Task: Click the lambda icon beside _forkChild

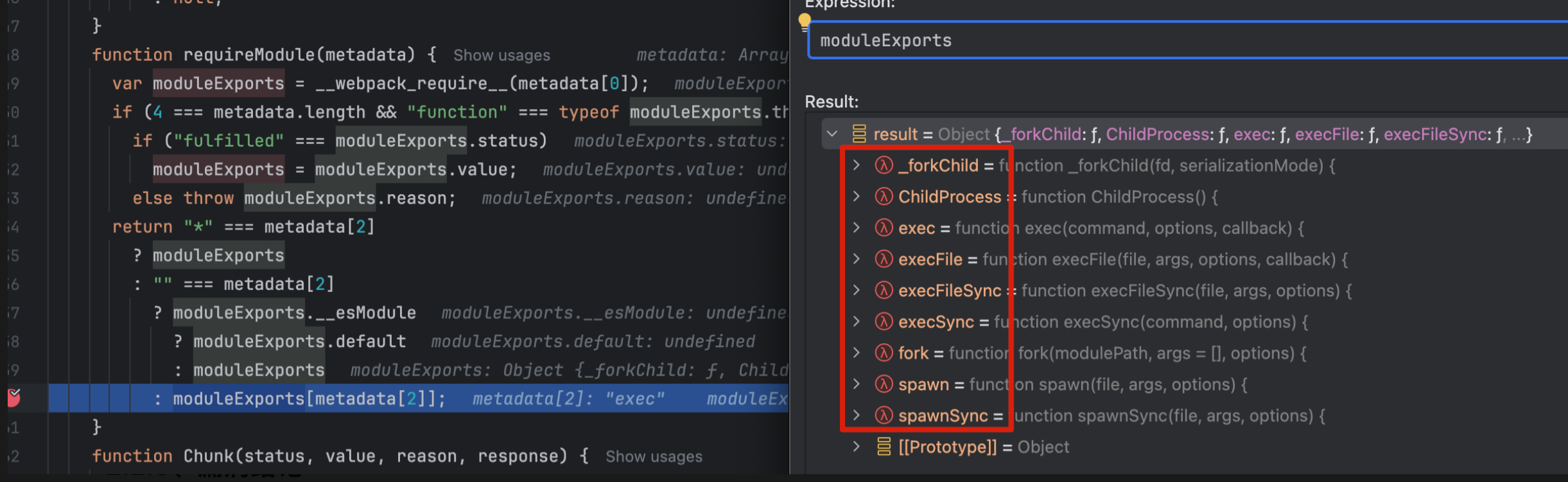Action: (x=884, y=166)
